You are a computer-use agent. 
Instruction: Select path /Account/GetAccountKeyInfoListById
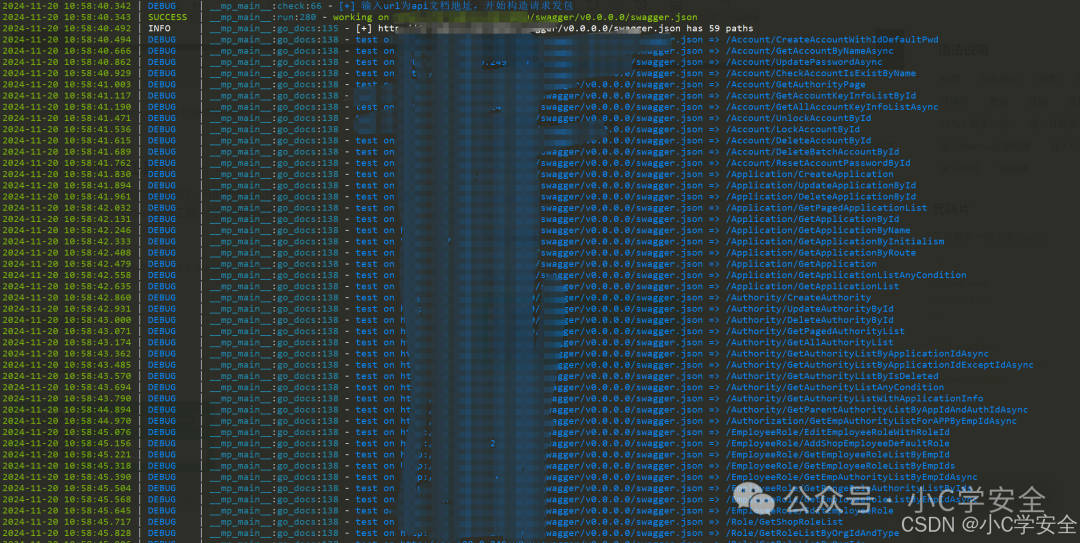click(821, 96)
